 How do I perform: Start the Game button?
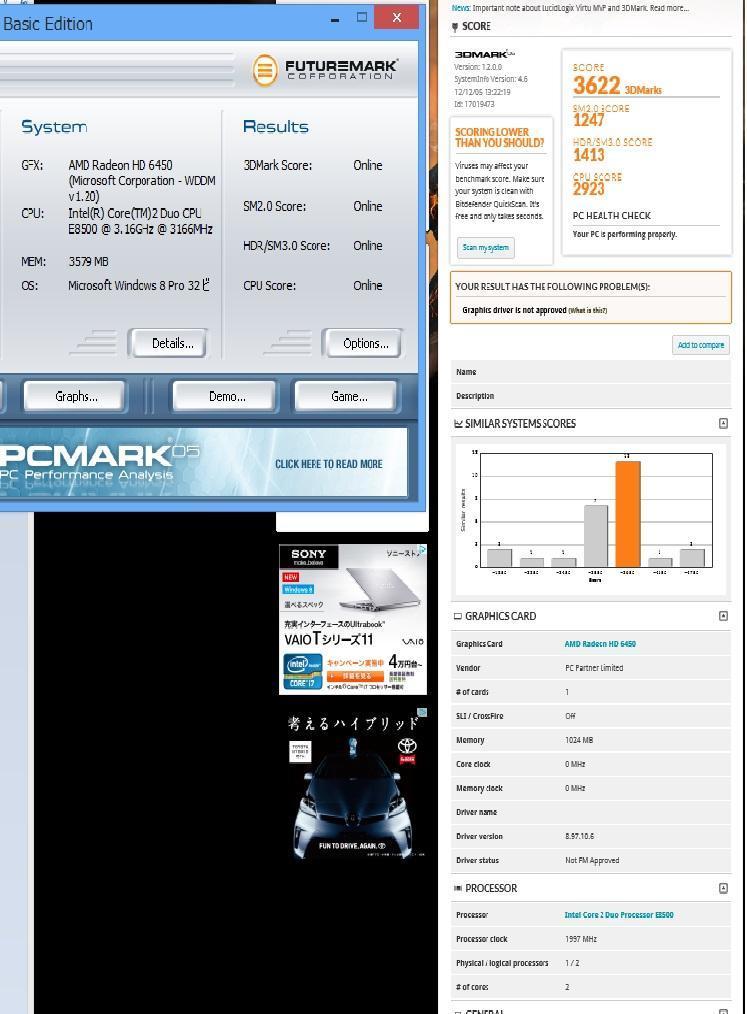346,396
